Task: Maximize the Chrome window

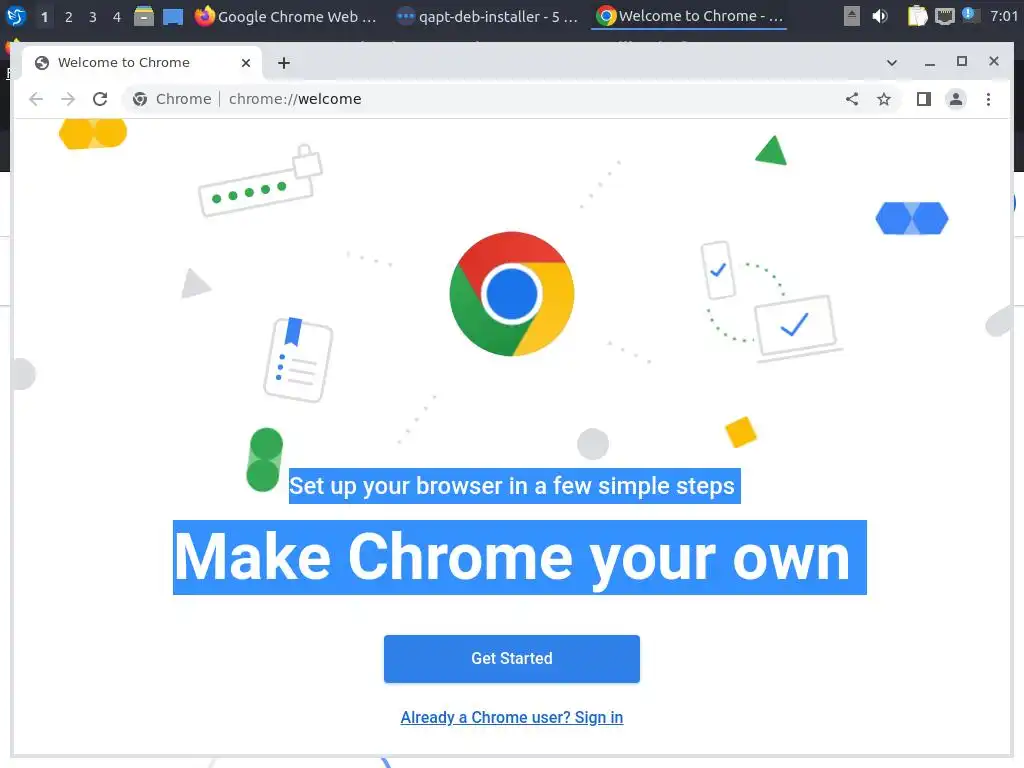Action: [962, 61]
